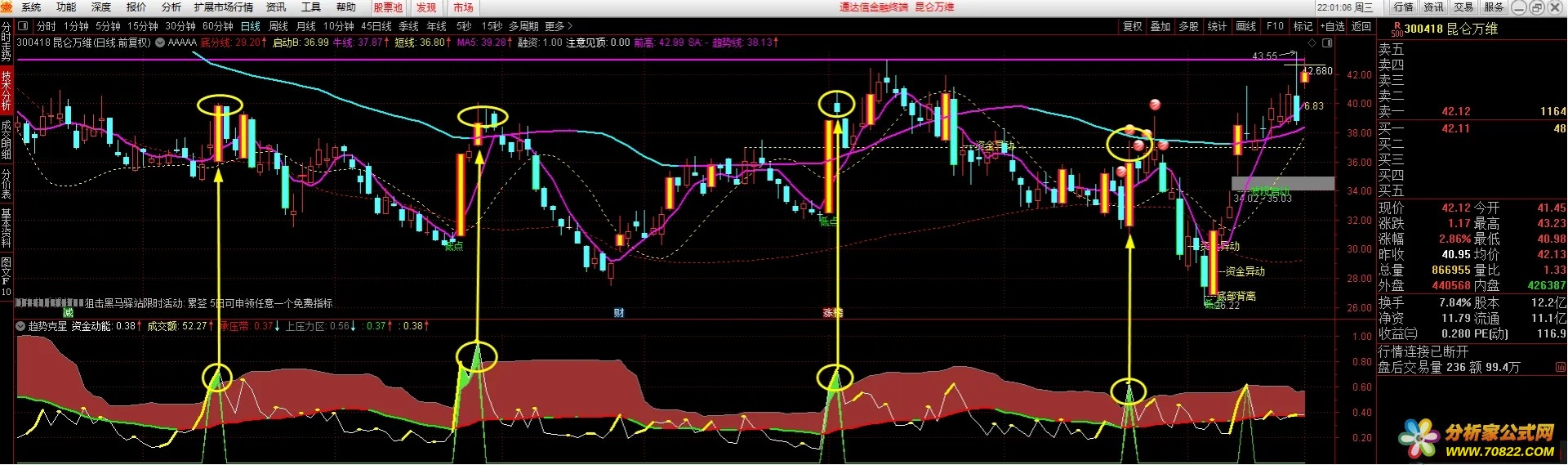Click the 涨精 marker on the timeline
Screen dimensions: 1568x465
pyautogui.click(x=832, y=313)
